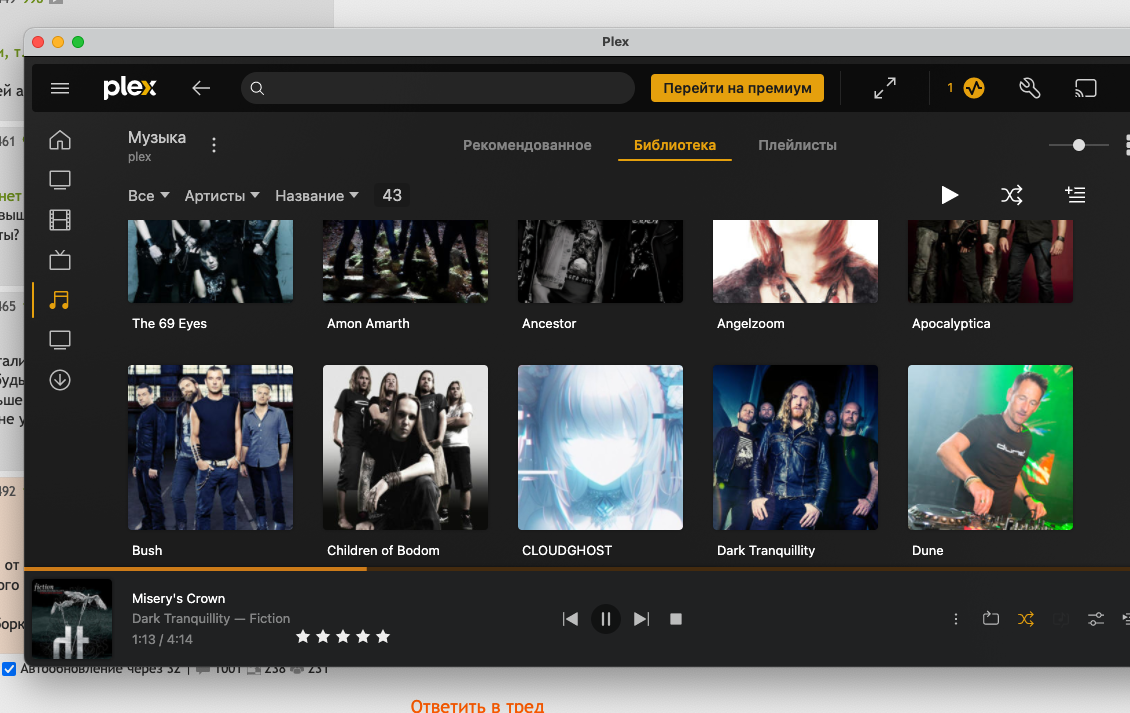Open the Children of Bodom poster
This screenshot has width=1130, height=713.
click(x=405, y=447)
